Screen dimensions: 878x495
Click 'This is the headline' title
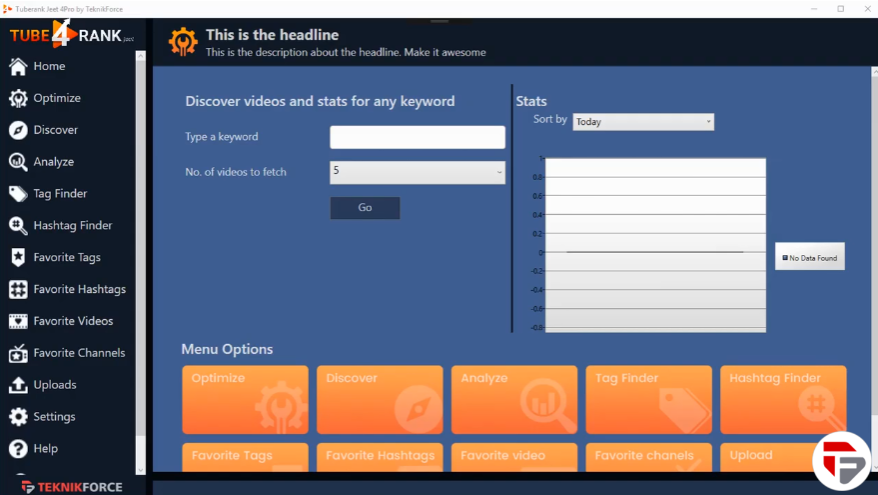pos(272,35)
